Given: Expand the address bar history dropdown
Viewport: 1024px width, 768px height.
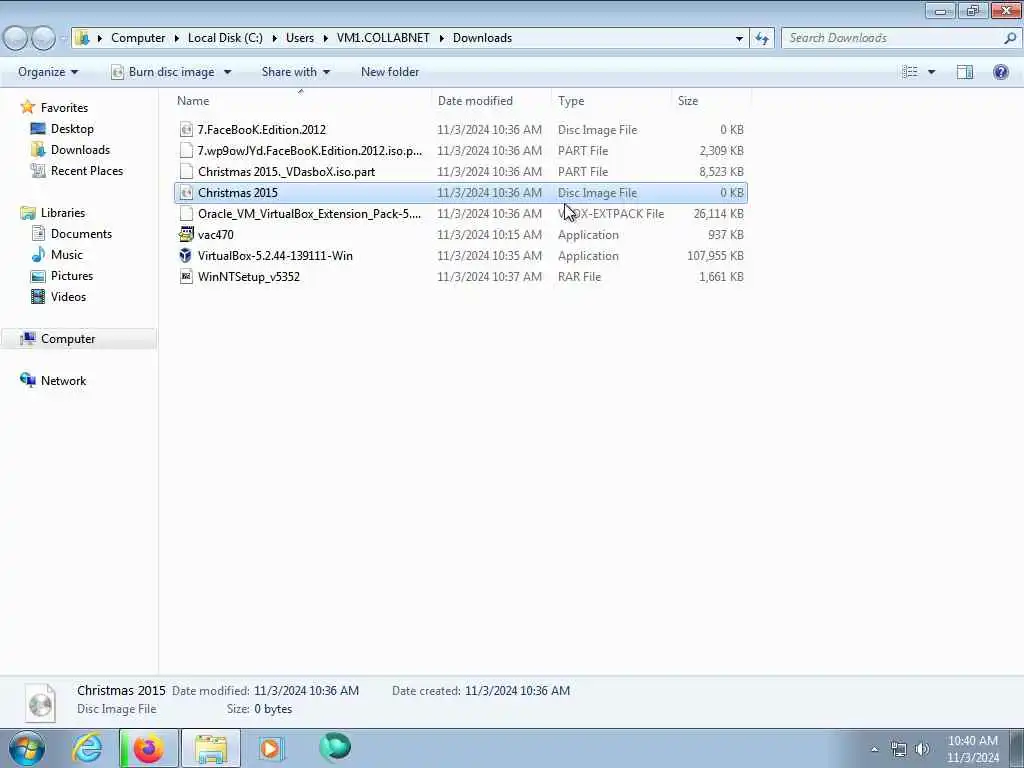Looking at the screenshot, I should [739, 39].
